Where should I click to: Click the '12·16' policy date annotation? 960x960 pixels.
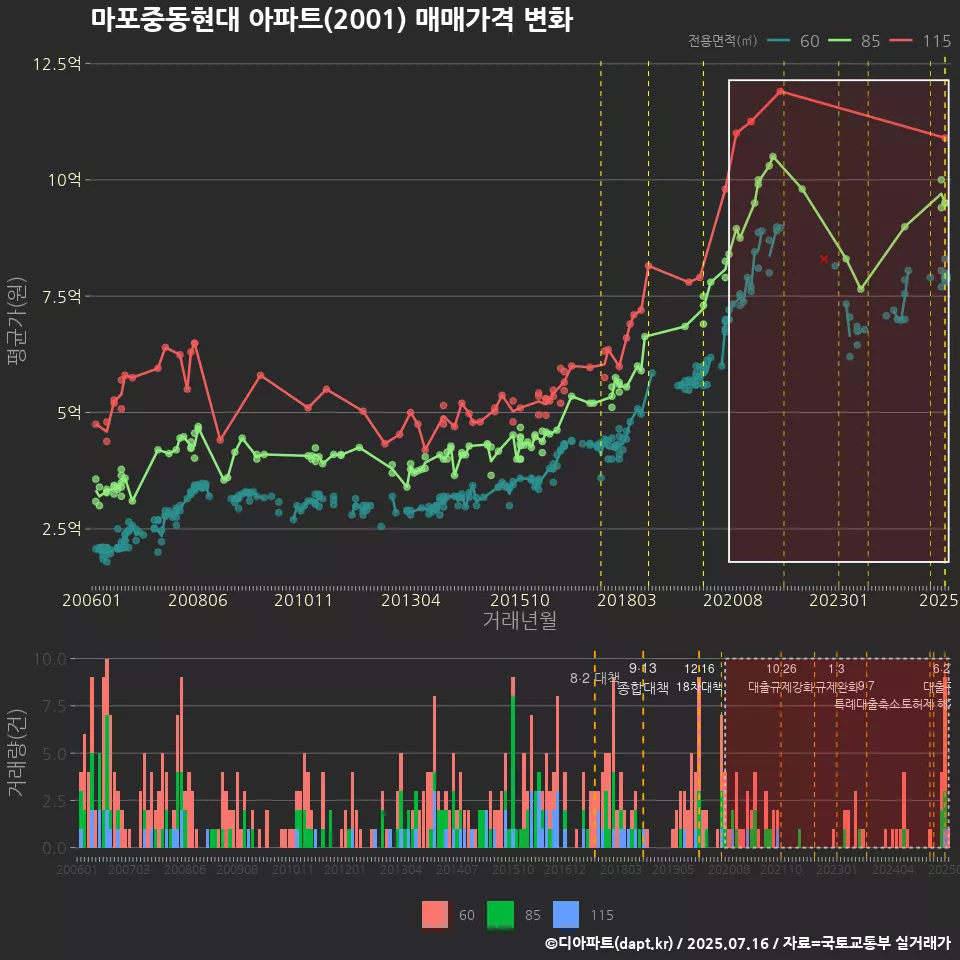tap(699, 669)
